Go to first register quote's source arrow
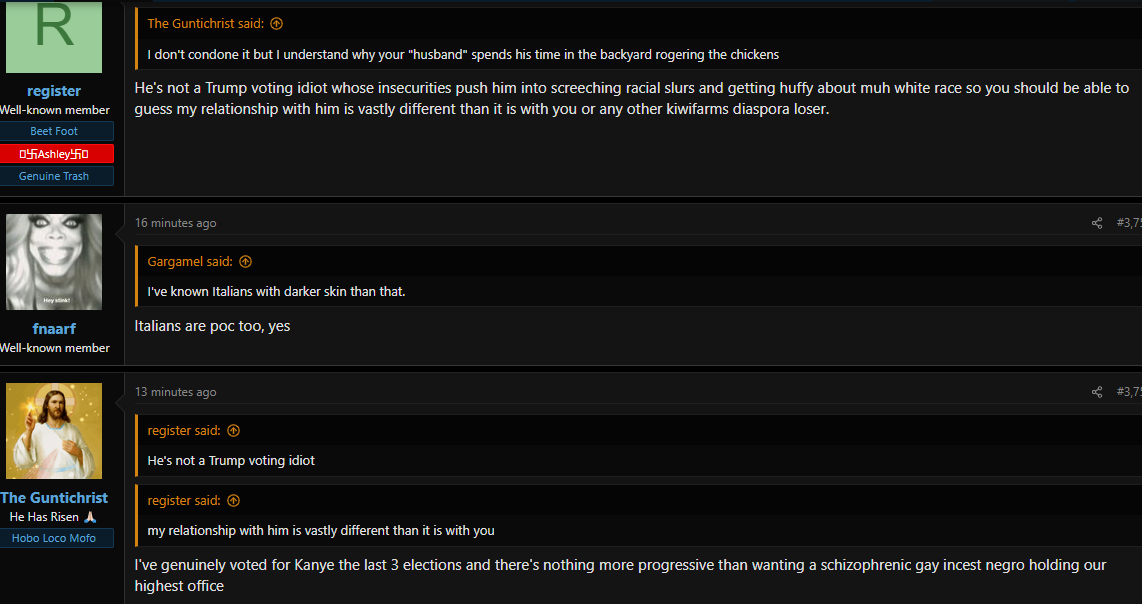This screenshot has height=604, width=1142. point(233,431)
